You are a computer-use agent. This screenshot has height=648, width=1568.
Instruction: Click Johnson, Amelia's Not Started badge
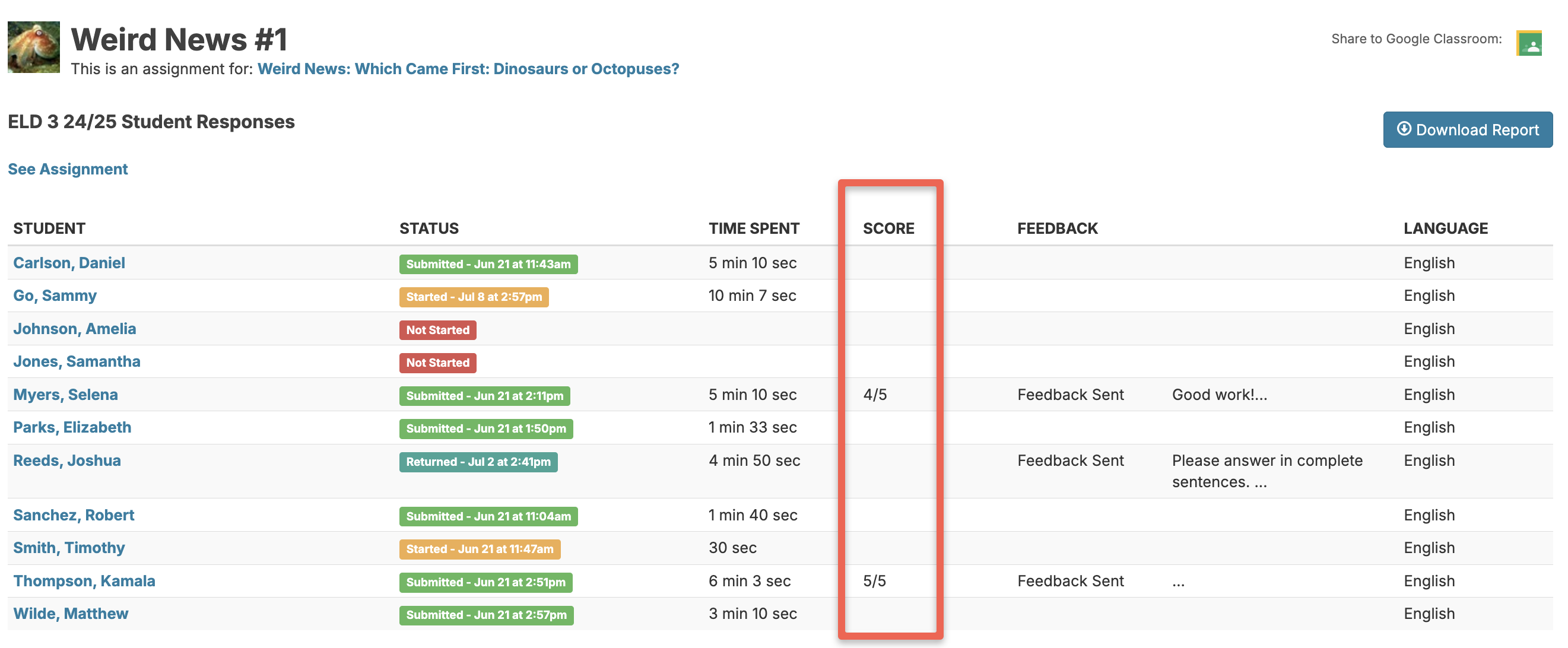point(437,330)
